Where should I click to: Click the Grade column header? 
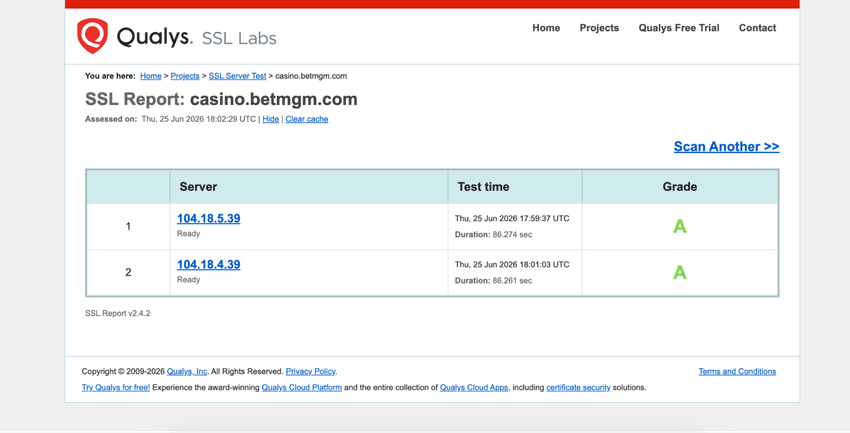(680, 186)
